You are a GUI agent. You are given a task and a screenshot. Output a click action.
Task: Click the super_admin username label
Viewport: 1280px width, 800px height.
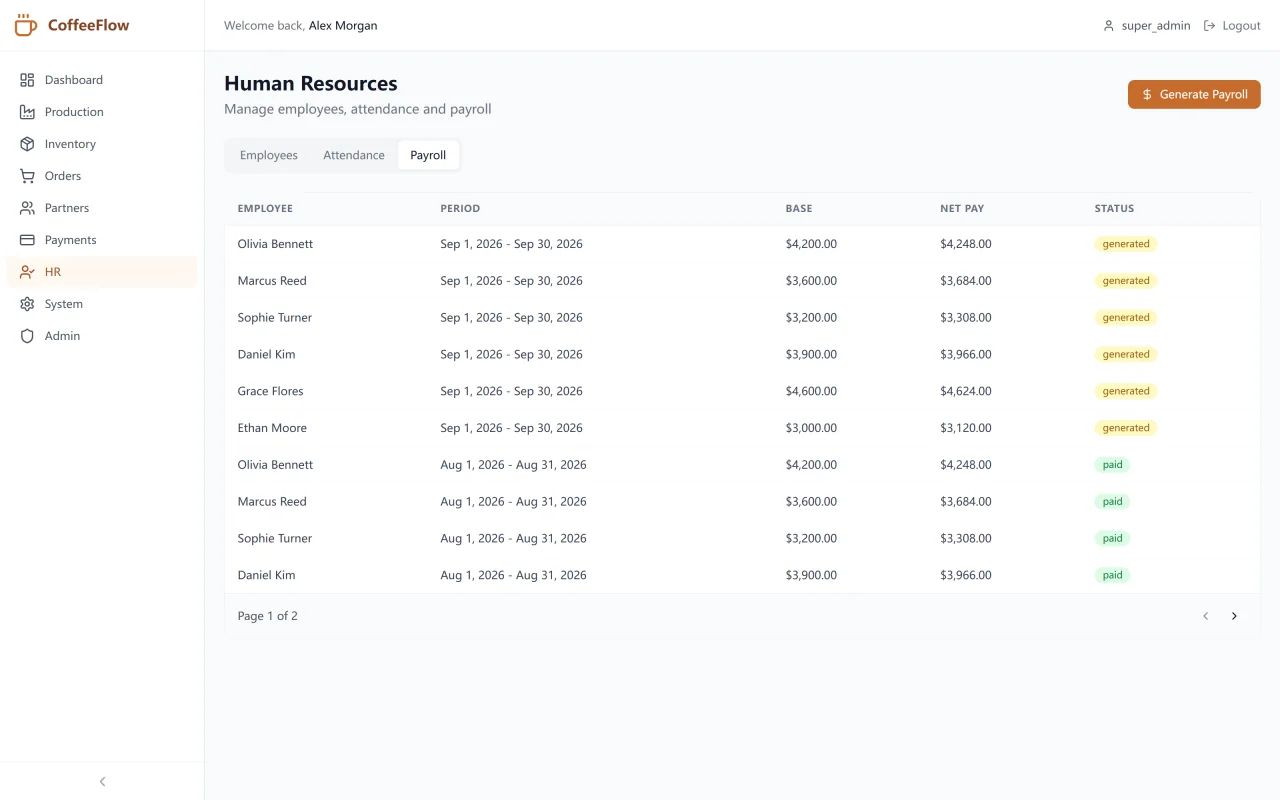pyautogui.click(x=1156, y=26)
